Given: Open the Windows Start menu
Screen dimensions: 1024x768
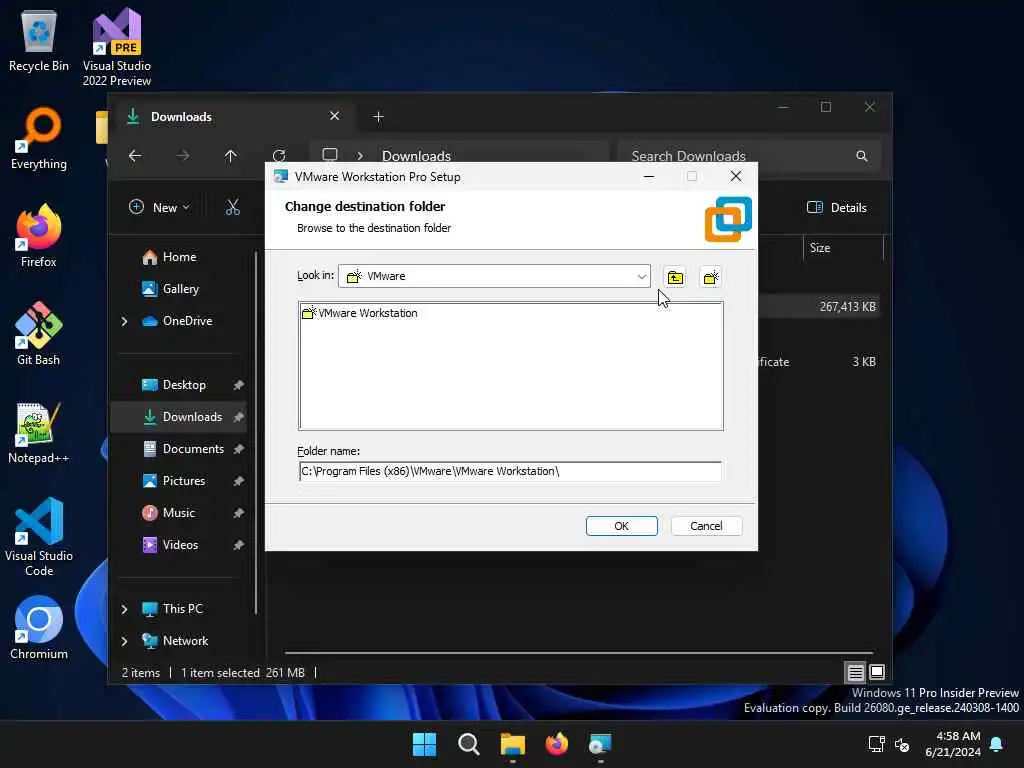Looking at the screenshot, I should (424, 744).
